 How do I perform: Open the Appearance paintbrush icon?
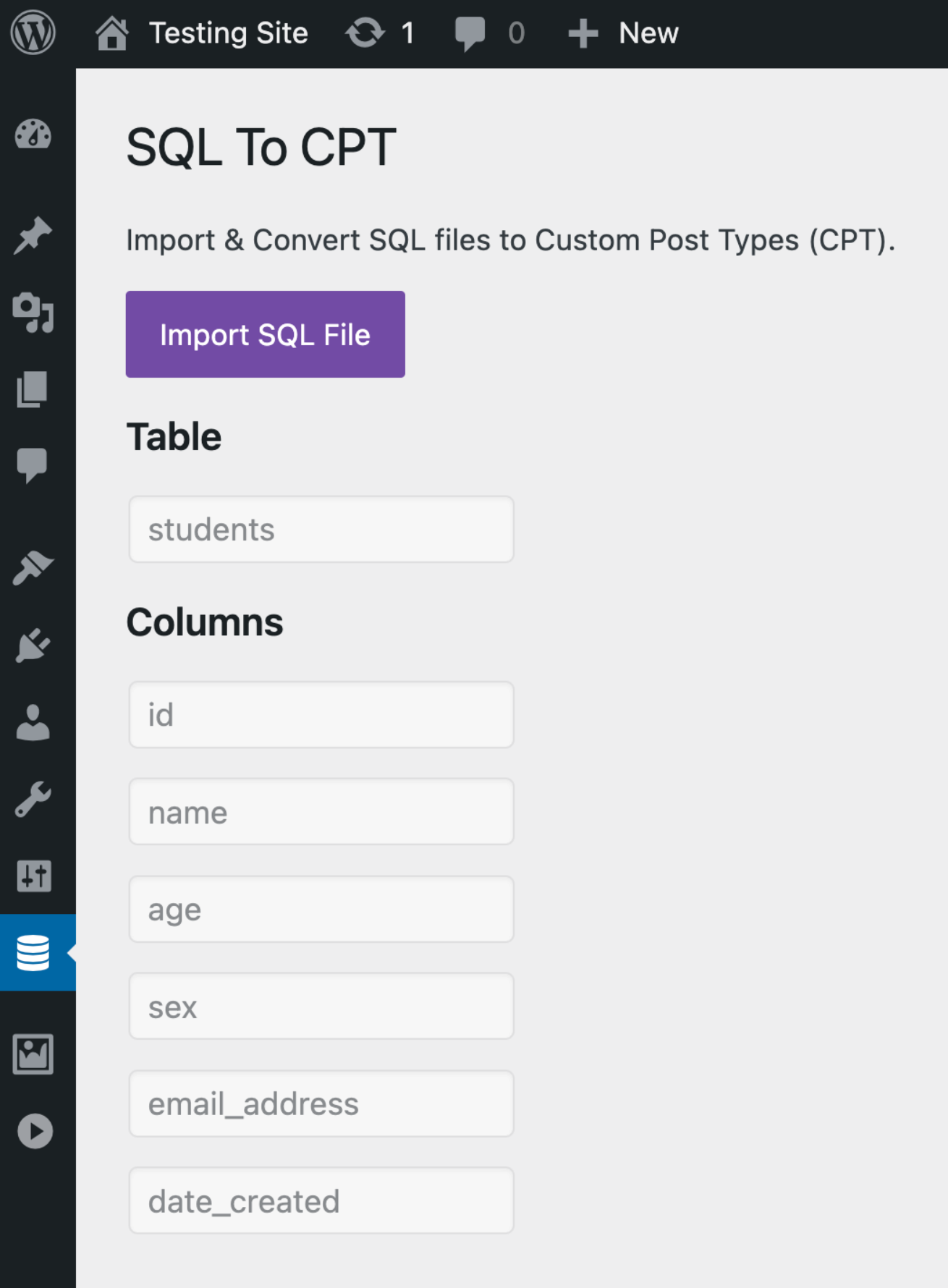[x=33, y=568]
